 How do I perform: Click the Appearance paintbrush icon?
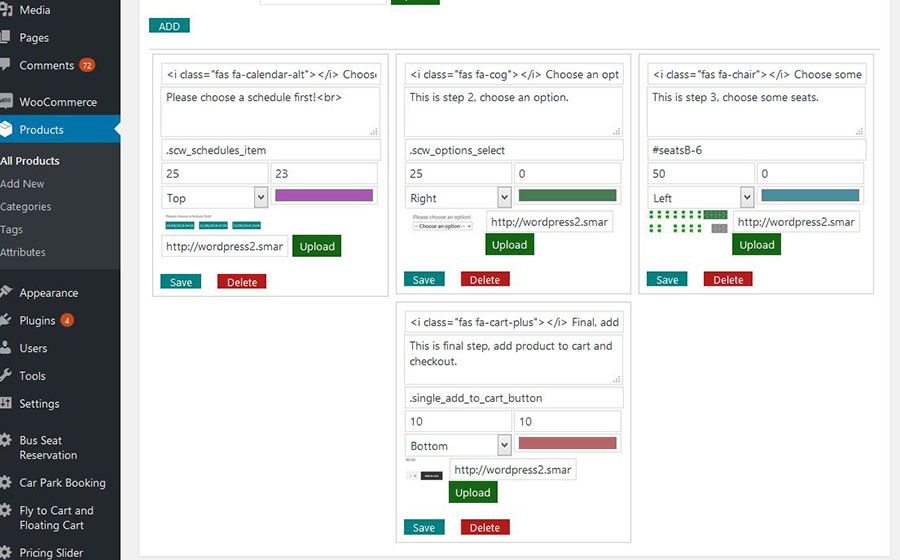pos(5,292)
